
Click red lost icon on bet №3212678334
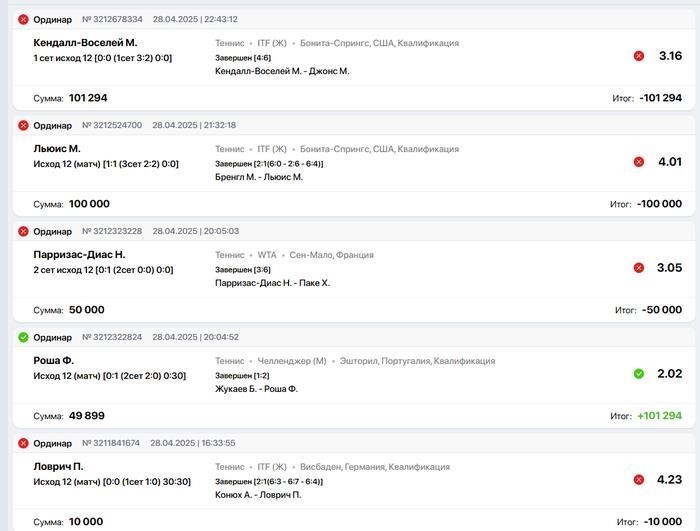[x=23, y=19]
